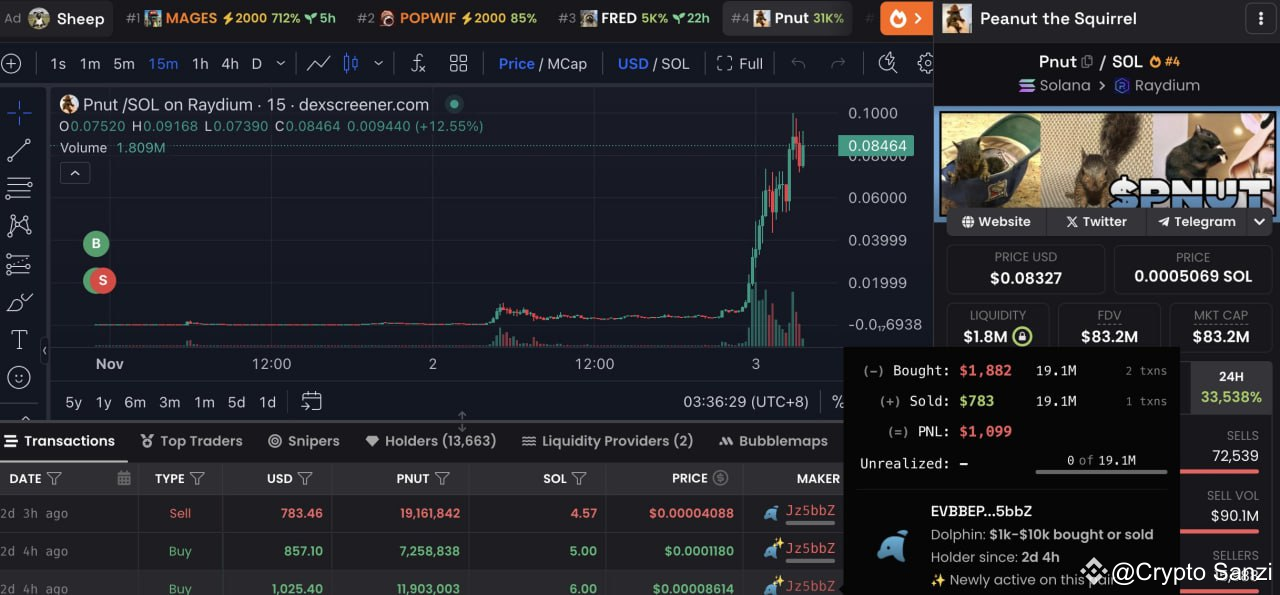This screenshot has height=595, width=1280.
Task: Set chart interval to 1h
Action: (200, 64)
